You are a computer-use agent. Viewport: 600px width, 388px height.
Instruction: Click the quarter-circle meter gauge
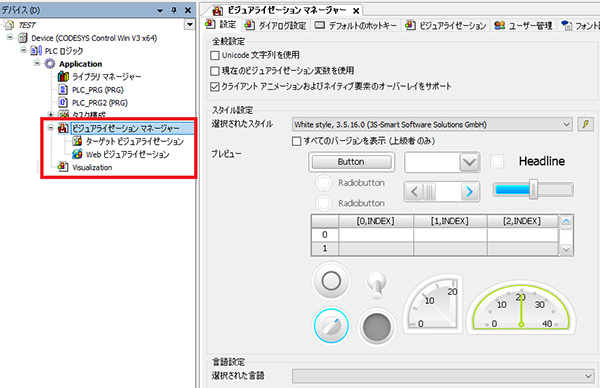[433, 303]
